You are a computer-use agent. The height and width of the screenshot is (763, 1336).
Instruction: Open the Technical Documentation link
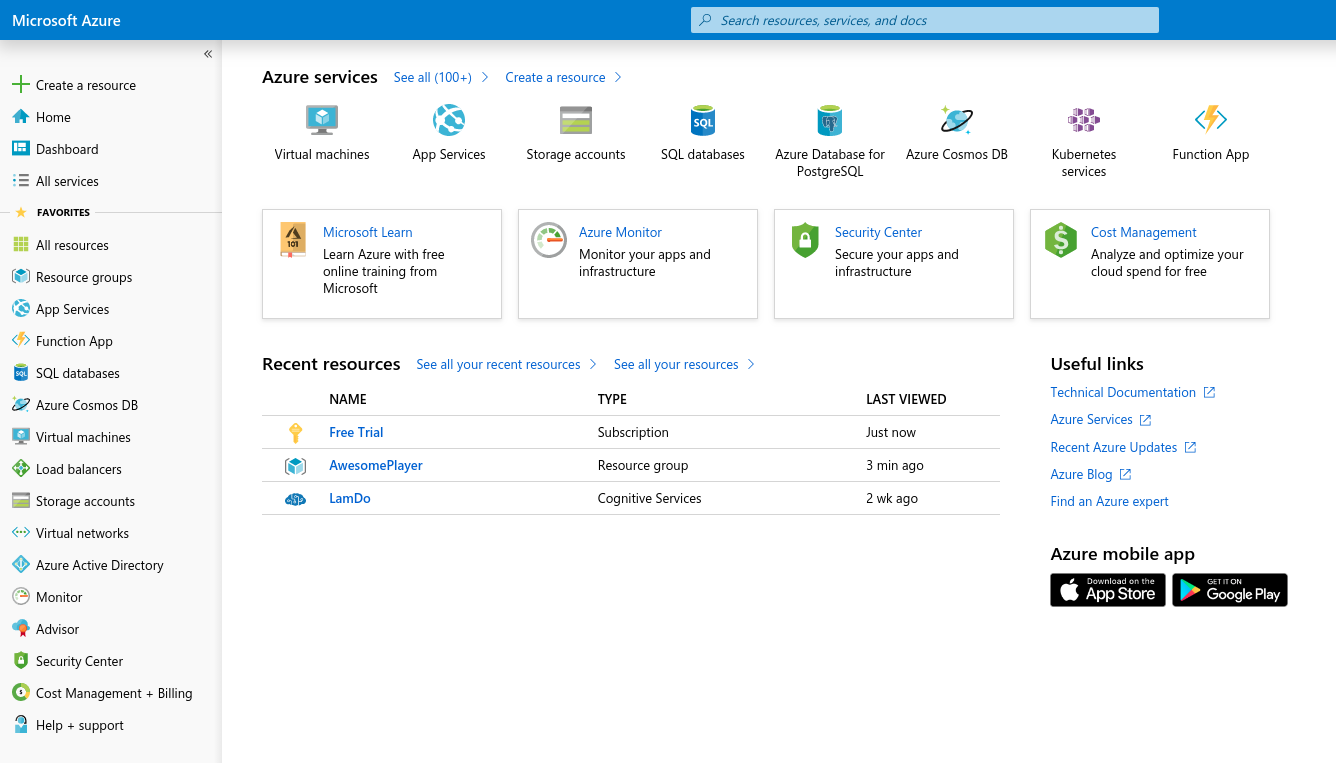click(x=1123, y=392)
